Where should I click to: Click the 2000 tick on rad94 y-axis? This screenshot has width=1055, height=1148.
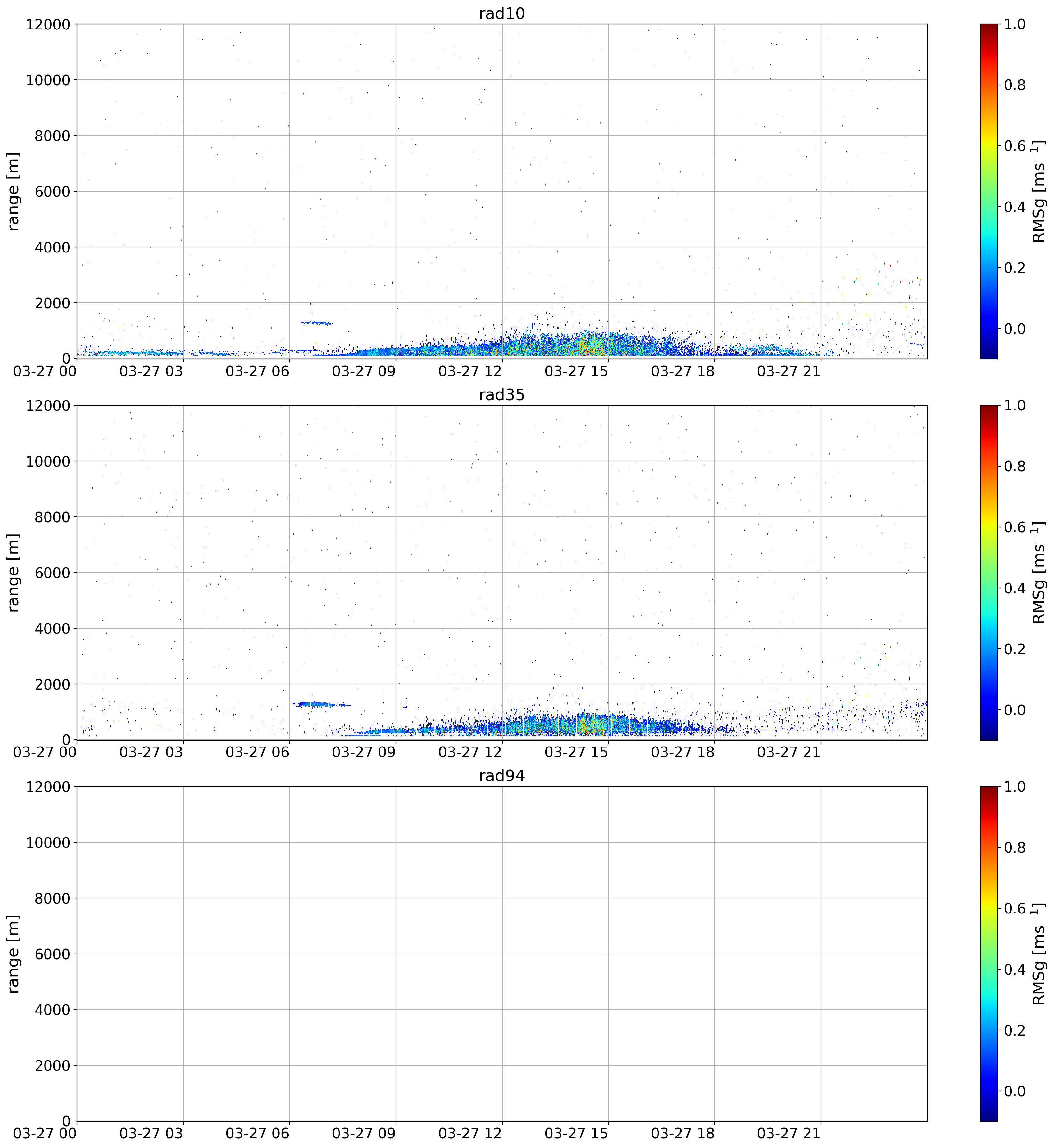pyautogui.click(x=52, y=1066)
